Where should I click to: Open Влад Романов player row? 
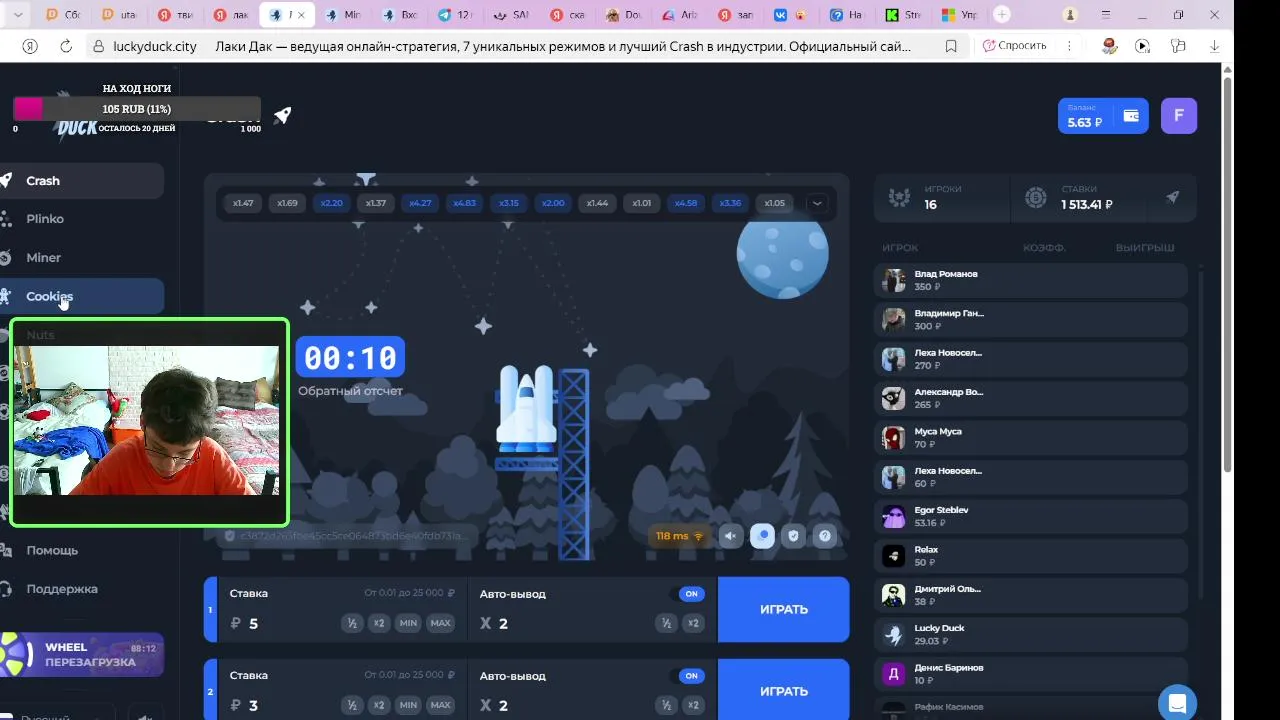pyautogui.click(x=1031, y=281)
